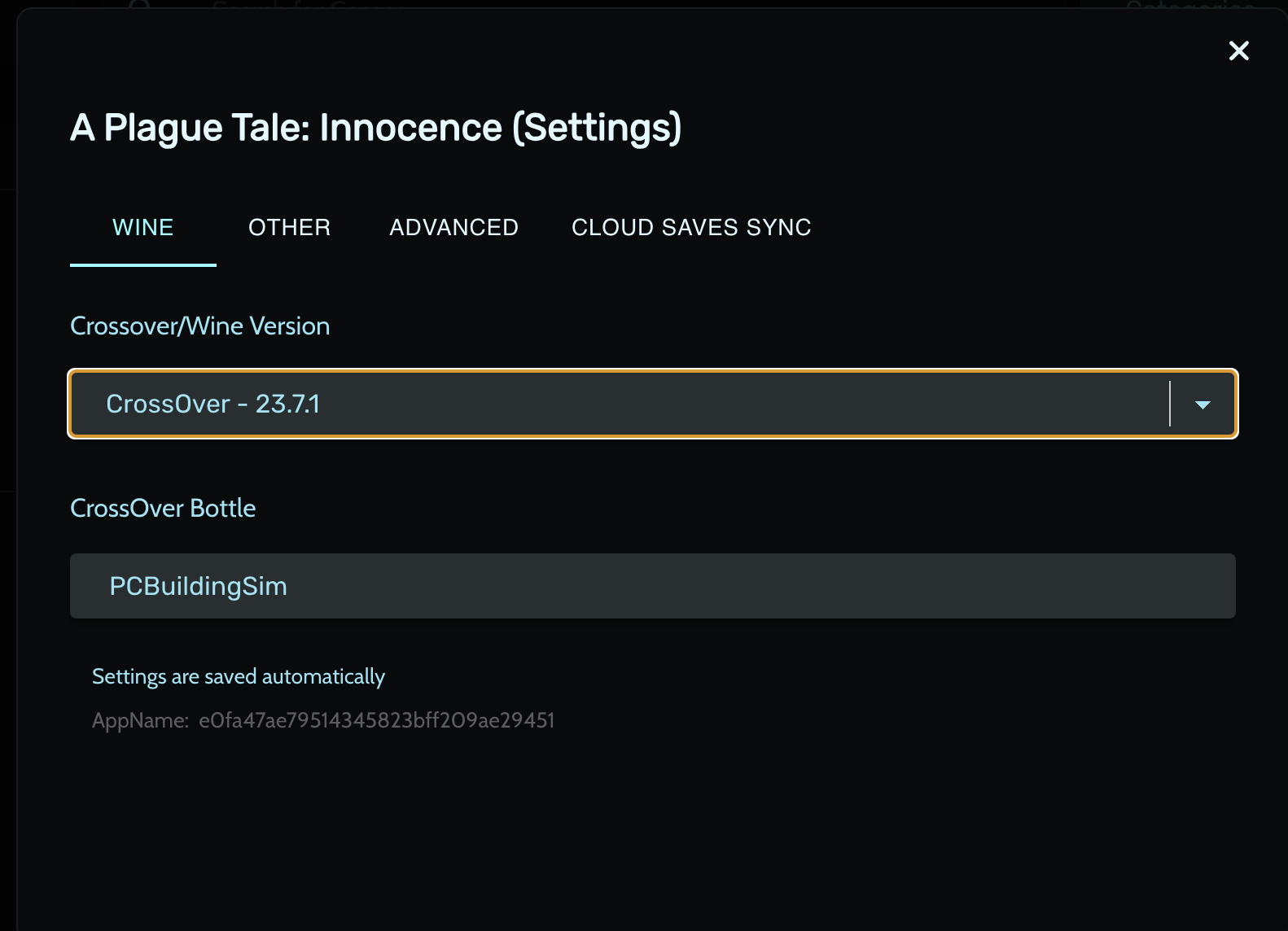
Task: Click the divider beside the dropdown arrow
Action: 1170,404
